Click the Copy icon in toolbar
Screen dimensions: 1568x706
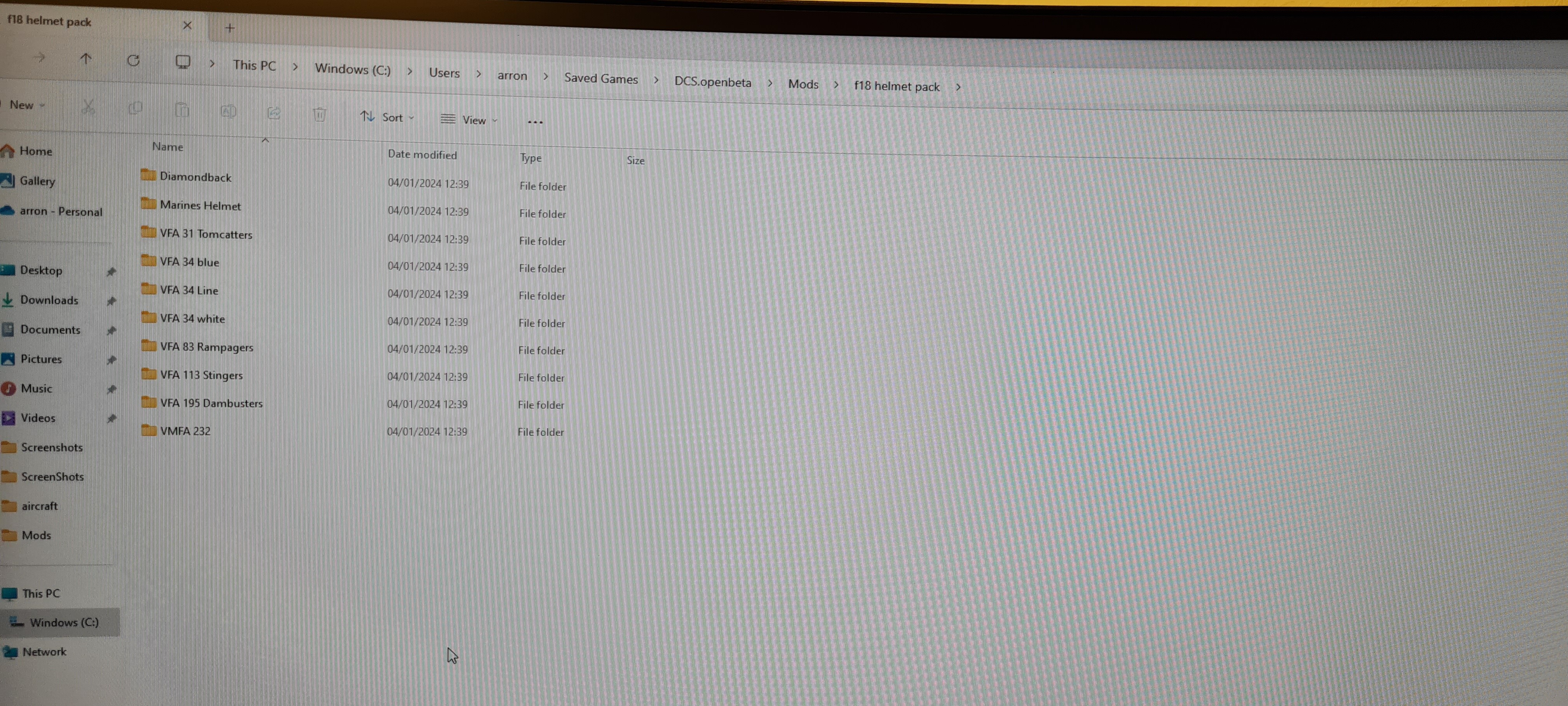135,108
